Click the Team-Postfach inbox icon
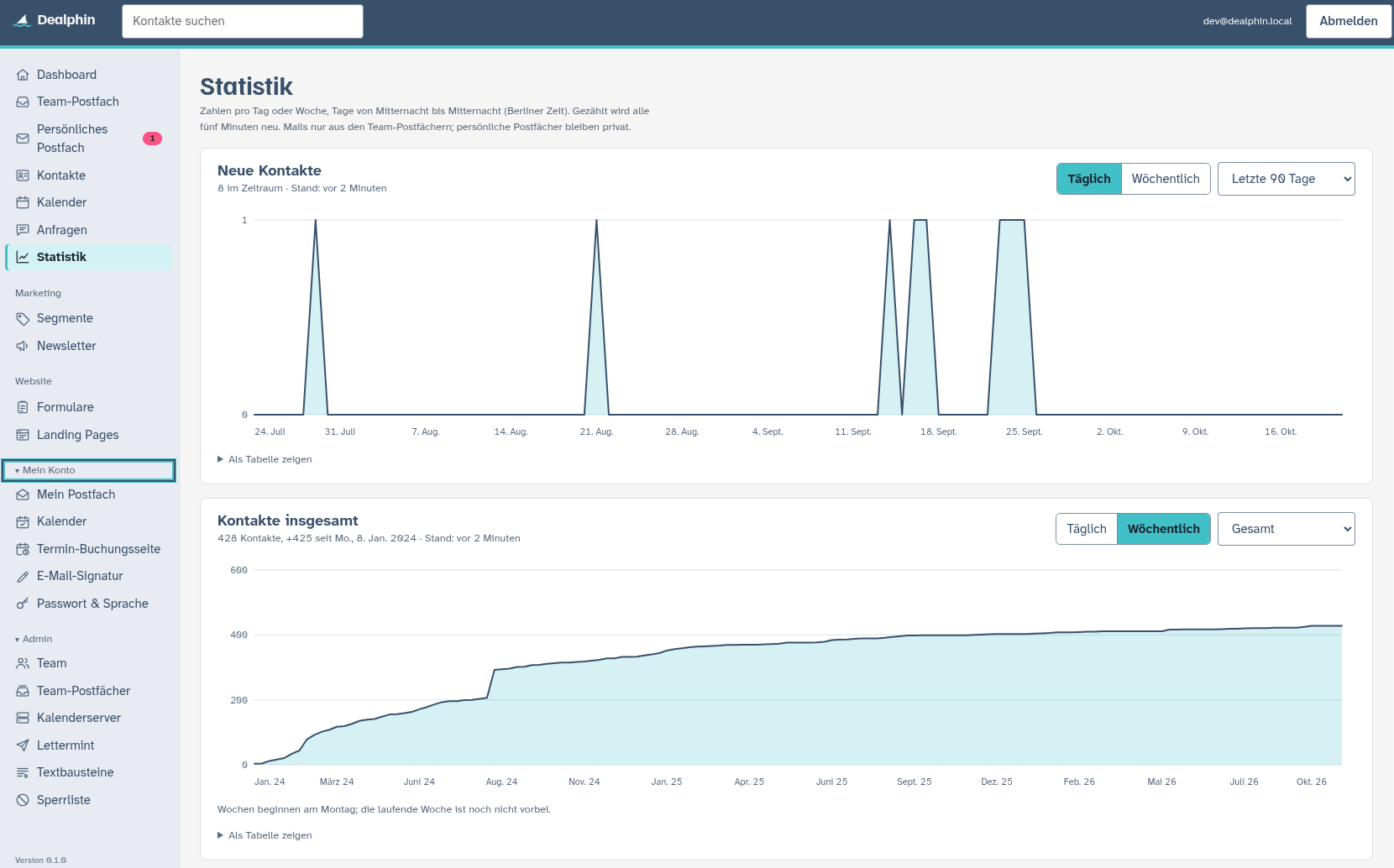 coord(23,102)
